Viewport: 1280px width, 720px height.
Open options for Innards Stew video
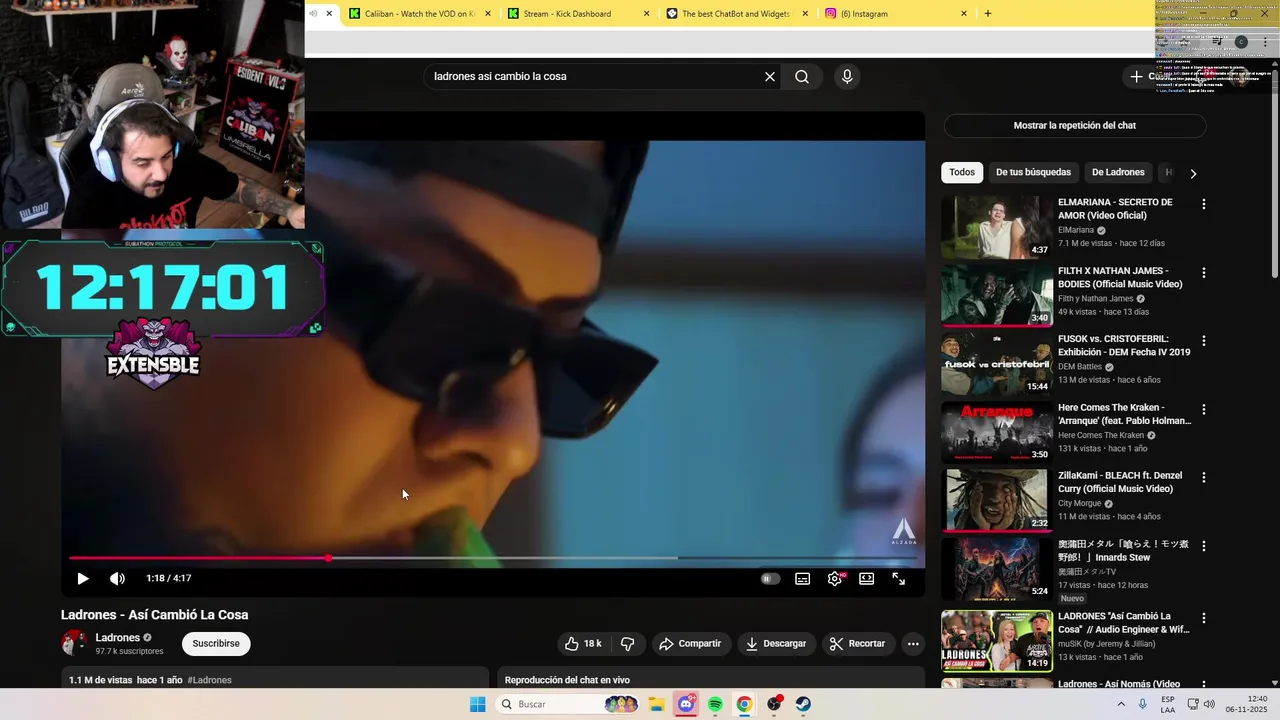pyautogui.click(x=1204, y=547)
